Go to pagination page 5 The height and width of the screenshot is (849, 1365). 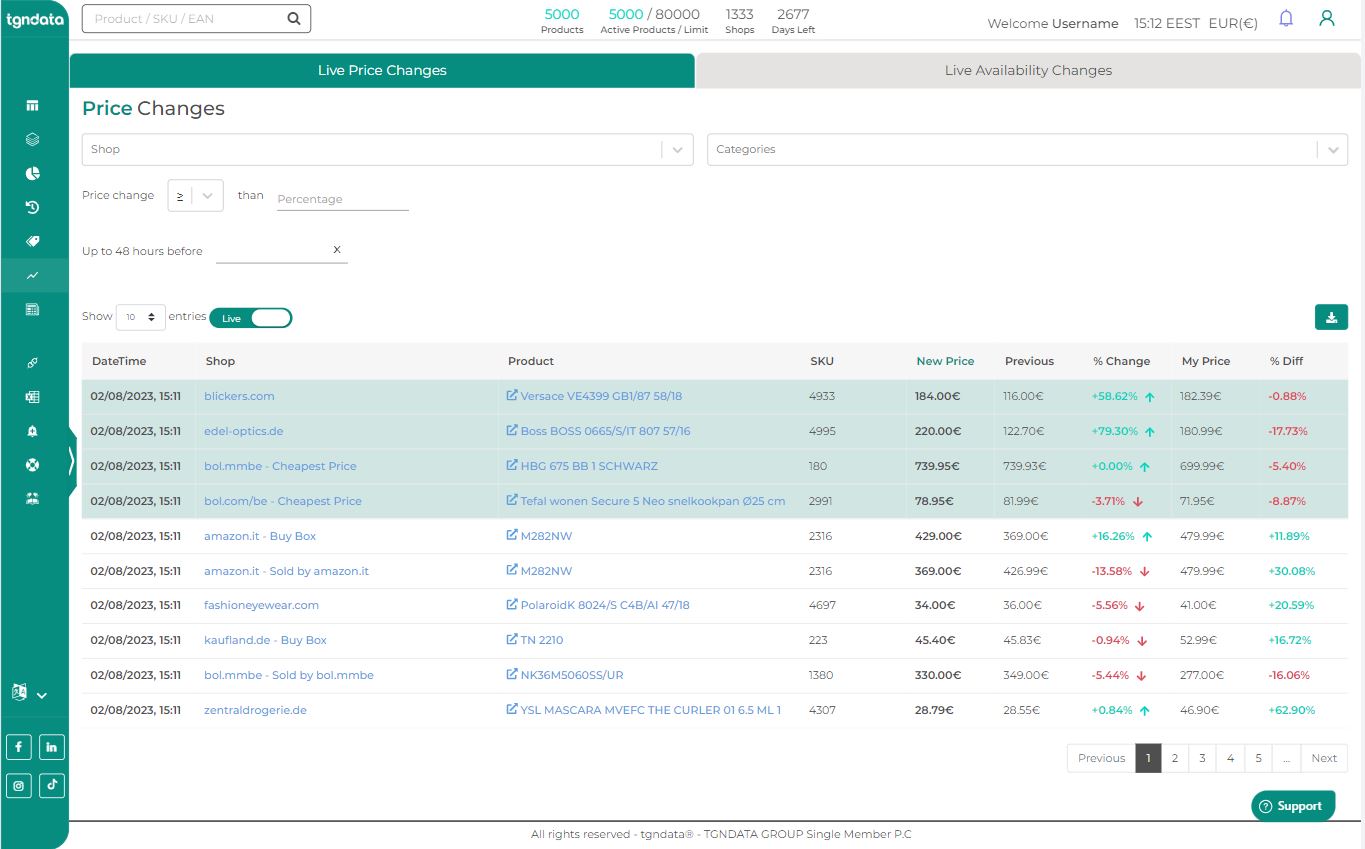(1258, 758)
